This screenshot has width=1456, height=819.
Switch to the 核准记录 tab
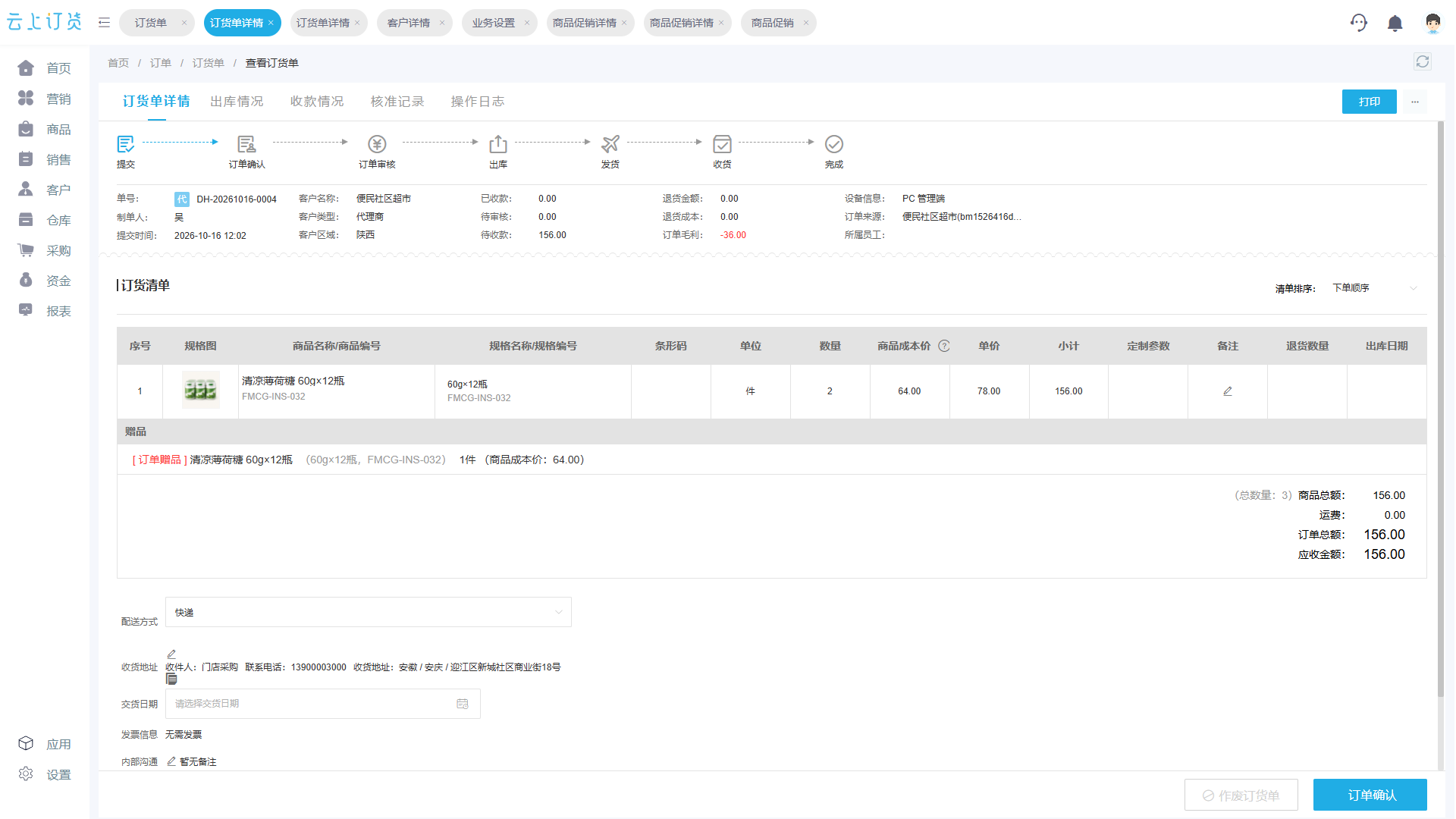pyautogui.click(x=397, y=102)
